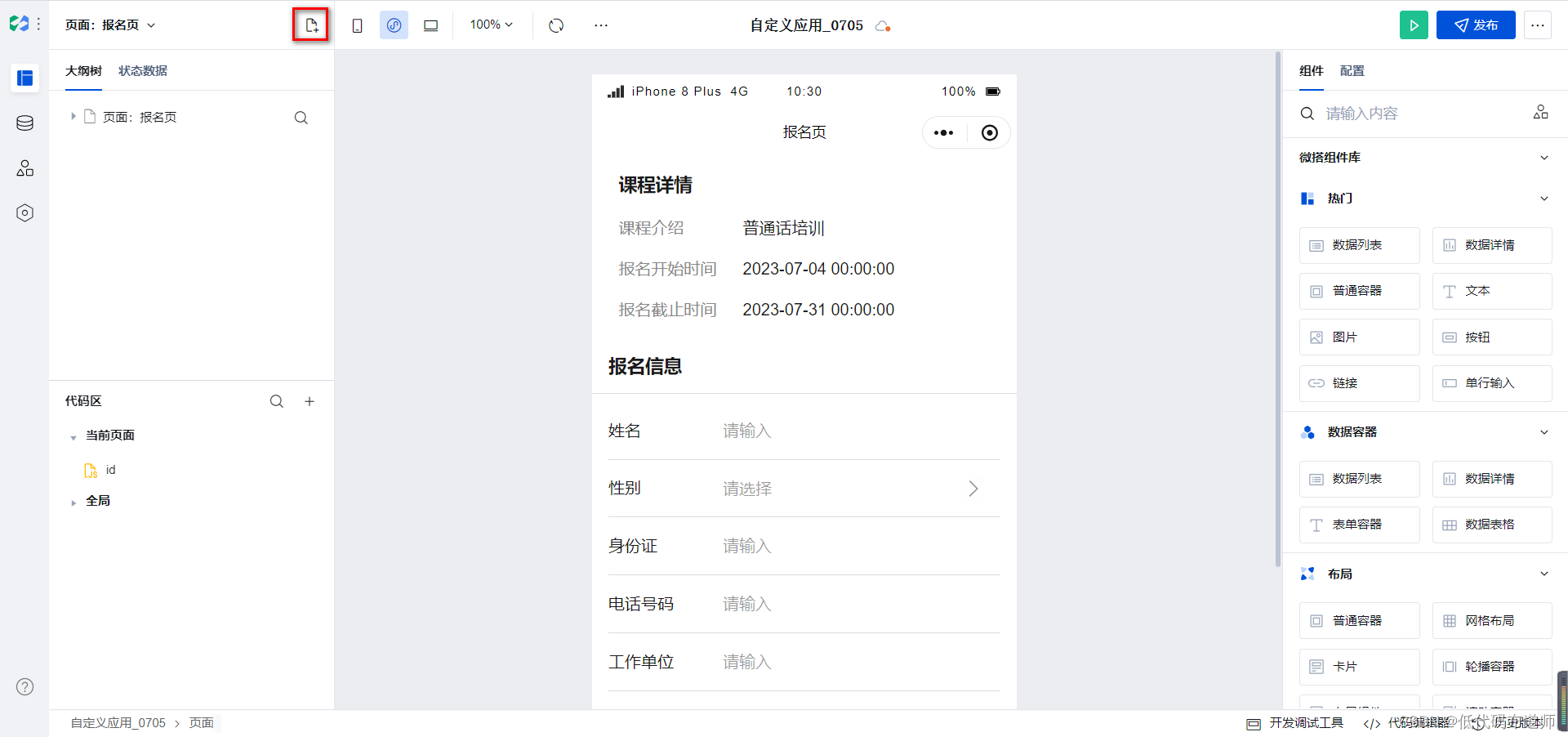Click the 页面 breadcrumb item
This screenshot has height=737, width=1568.
click(x=202, y=723)
